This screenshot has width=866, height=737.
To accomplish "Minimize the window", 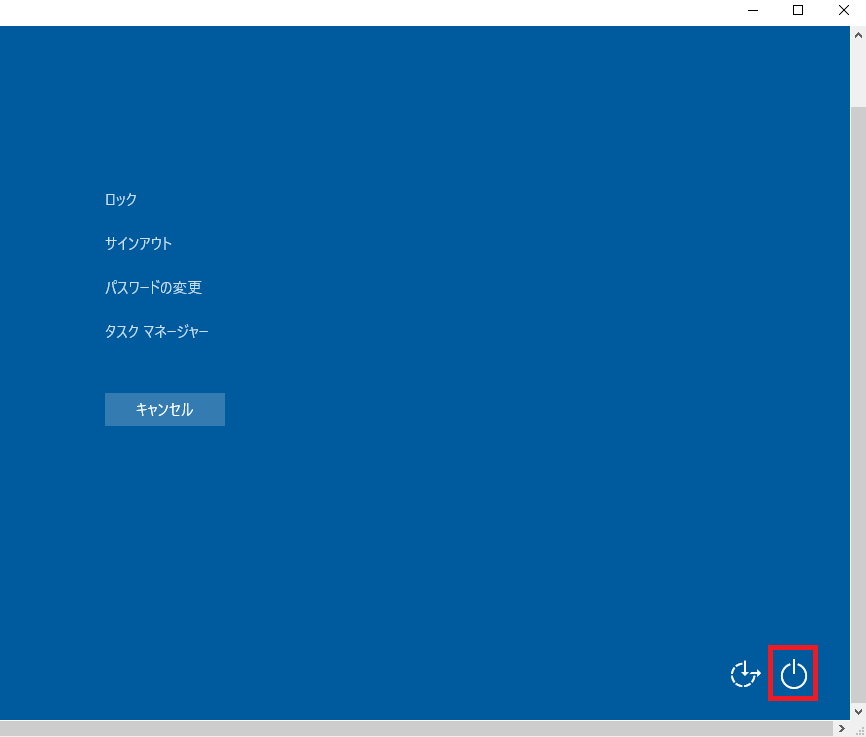I will (x=753, y=10).
